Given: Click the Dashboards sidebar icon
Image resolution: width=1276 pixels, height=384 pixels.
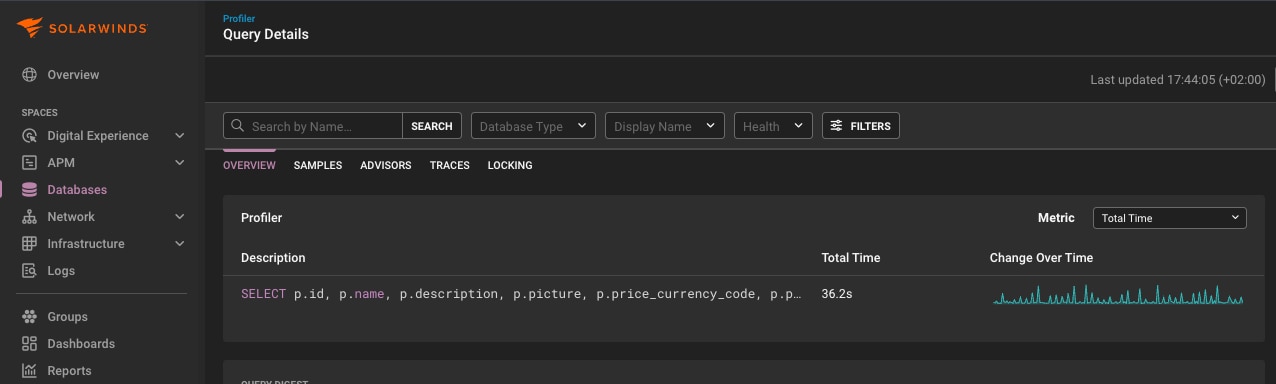Looking at the screenshot, I should click(29, 344).
